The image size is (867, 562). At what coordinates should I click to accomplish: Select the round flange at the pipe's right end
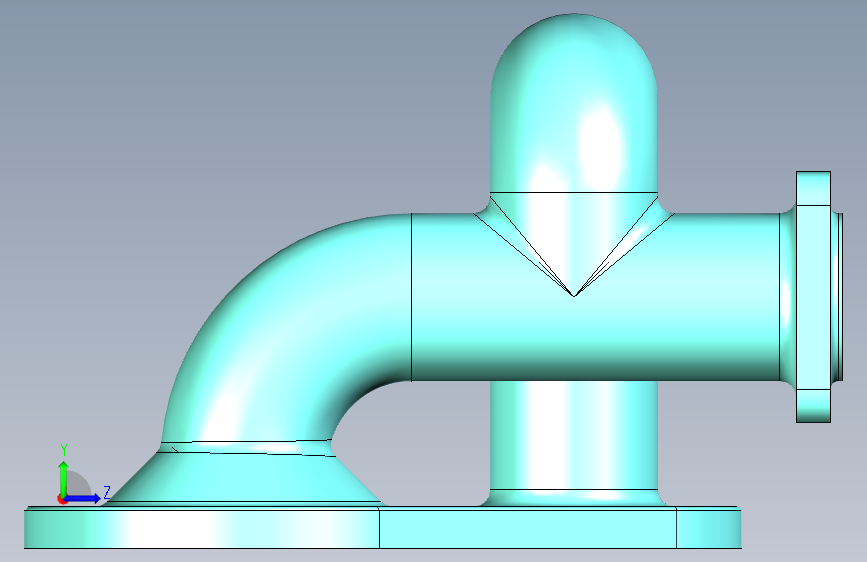click(813, 296)
